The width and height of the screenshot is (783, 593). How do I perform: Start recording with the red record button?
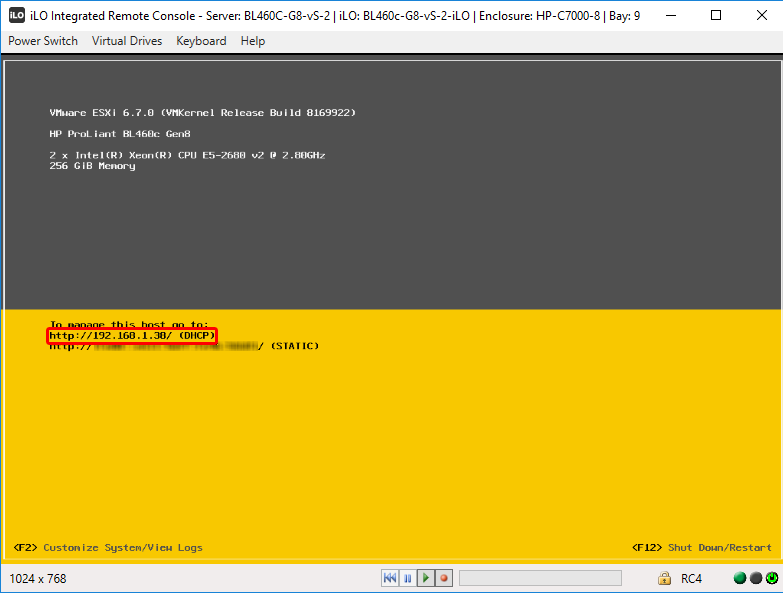pyautogui.click(x=444, y=578)
